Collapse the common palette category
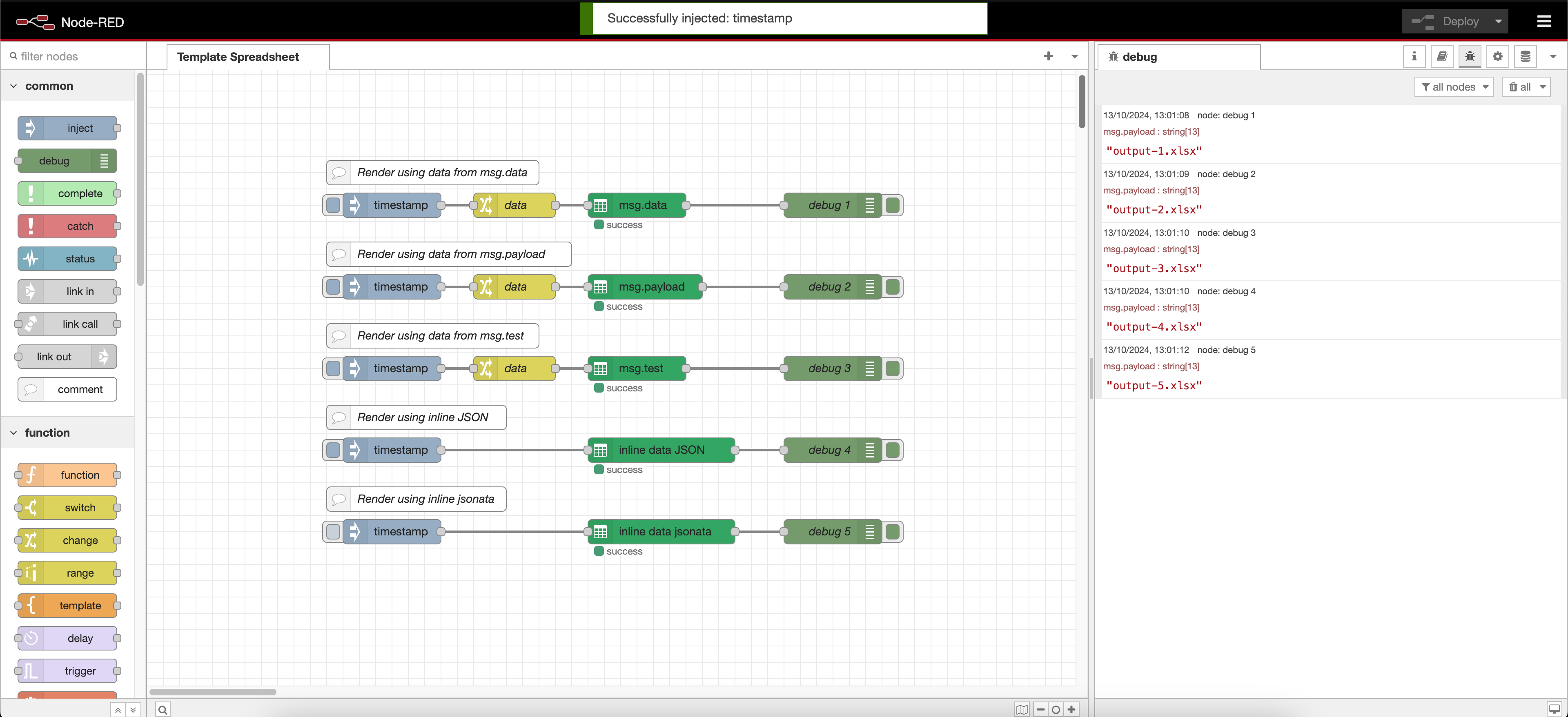Screen dimensions: 1568x717 (x=14, y=87)
